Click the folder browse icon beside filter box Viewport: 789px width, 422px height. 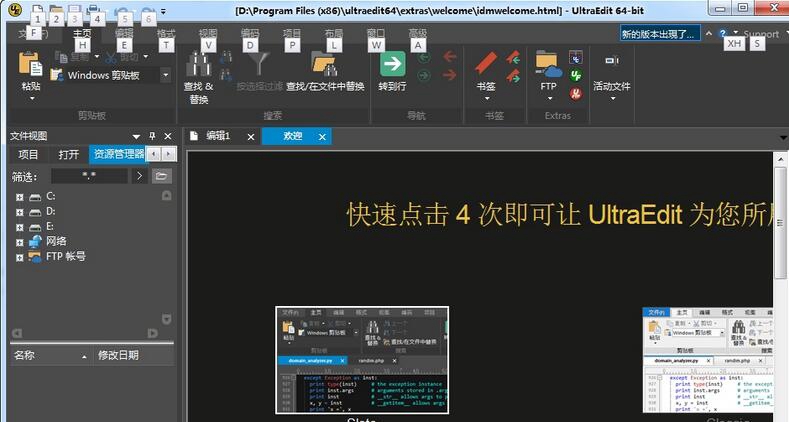[162, 176]
